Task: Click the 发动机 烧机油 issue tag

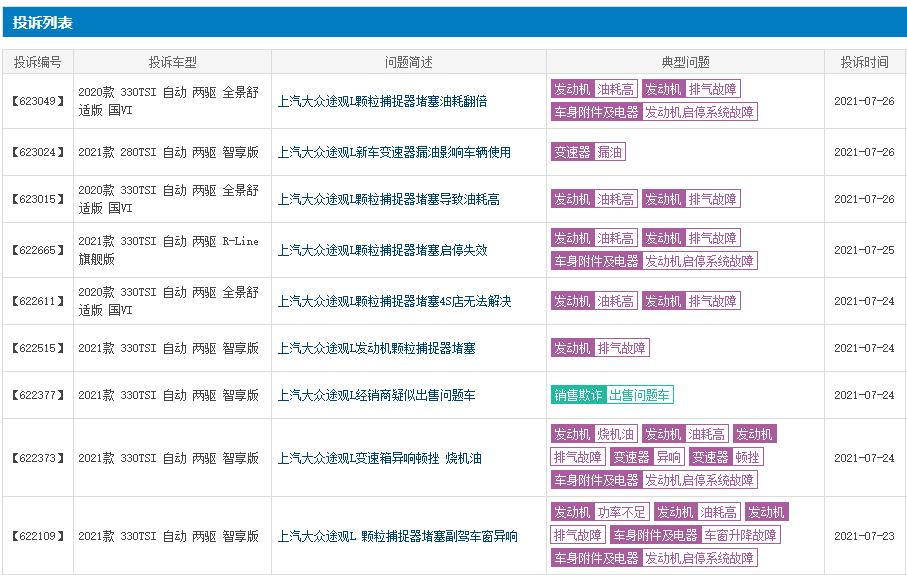Action: (x=594, y=434)
